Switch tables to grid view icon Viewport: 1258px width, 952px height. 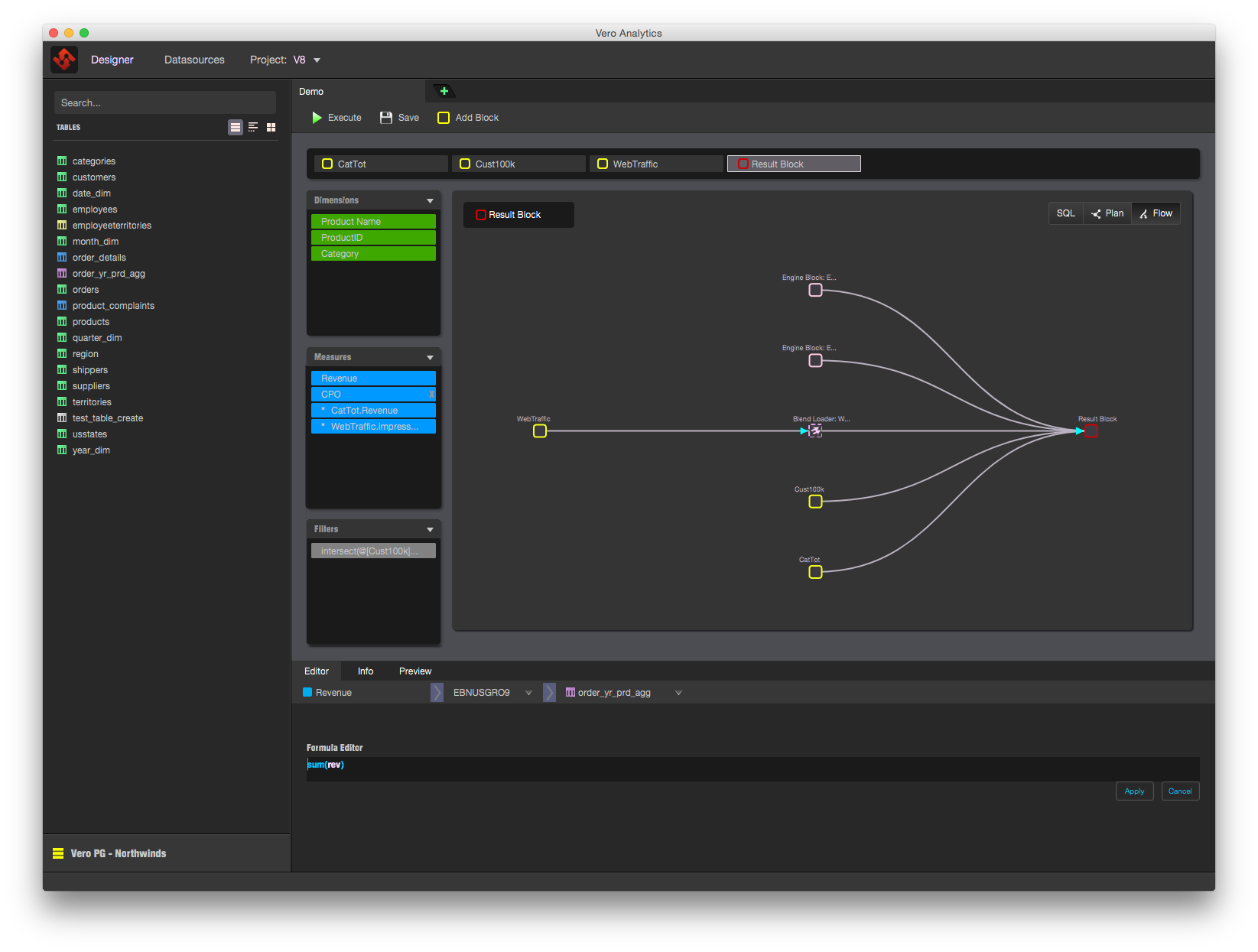tap(271, 128)
